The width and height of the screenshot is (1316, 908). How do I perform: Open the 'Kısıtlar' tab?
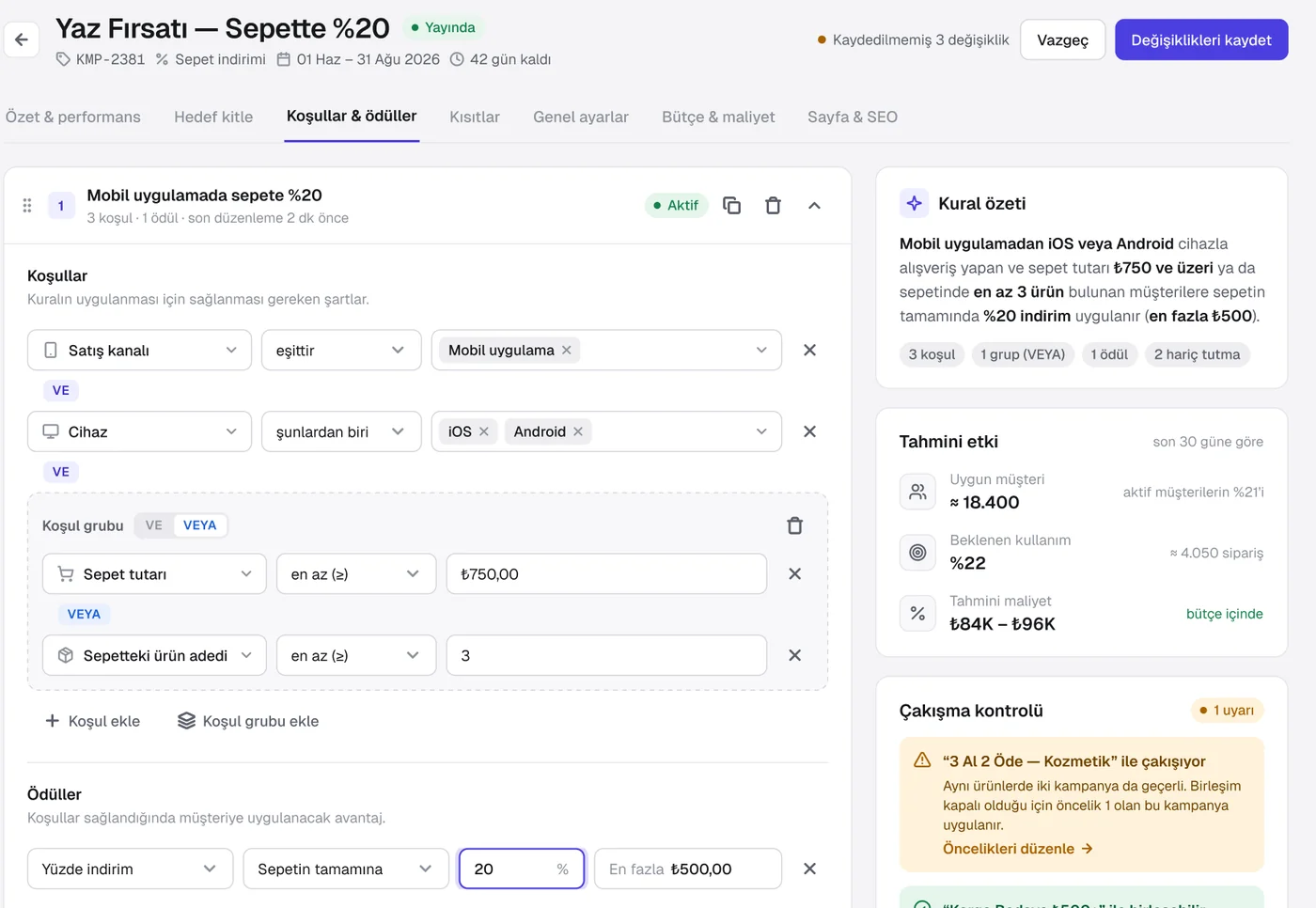click(x=475, y=117)
